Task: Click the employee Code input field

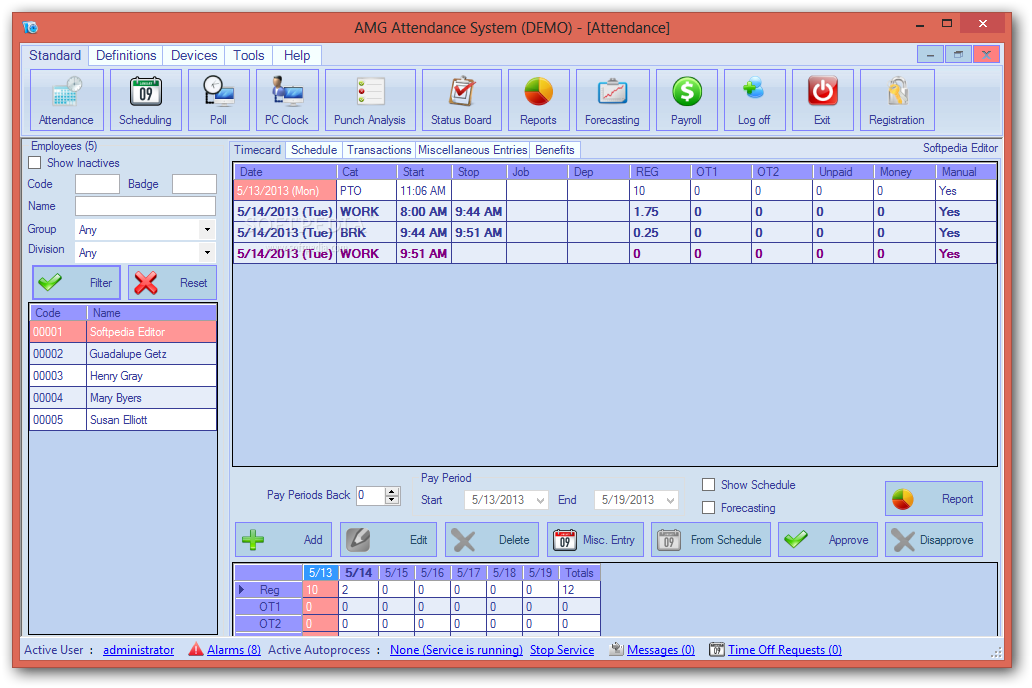Action: coord(97,184)
